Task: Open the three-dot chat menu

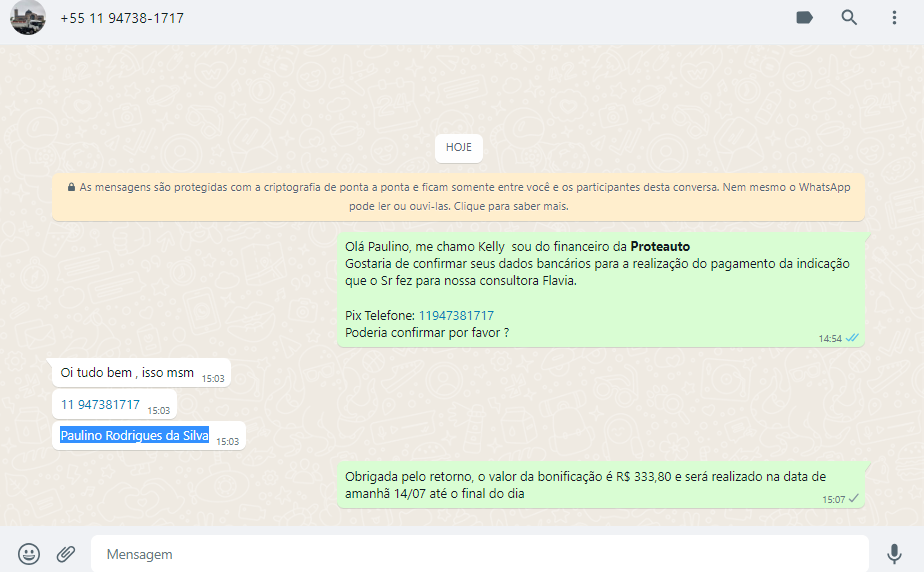Action: 894,18
